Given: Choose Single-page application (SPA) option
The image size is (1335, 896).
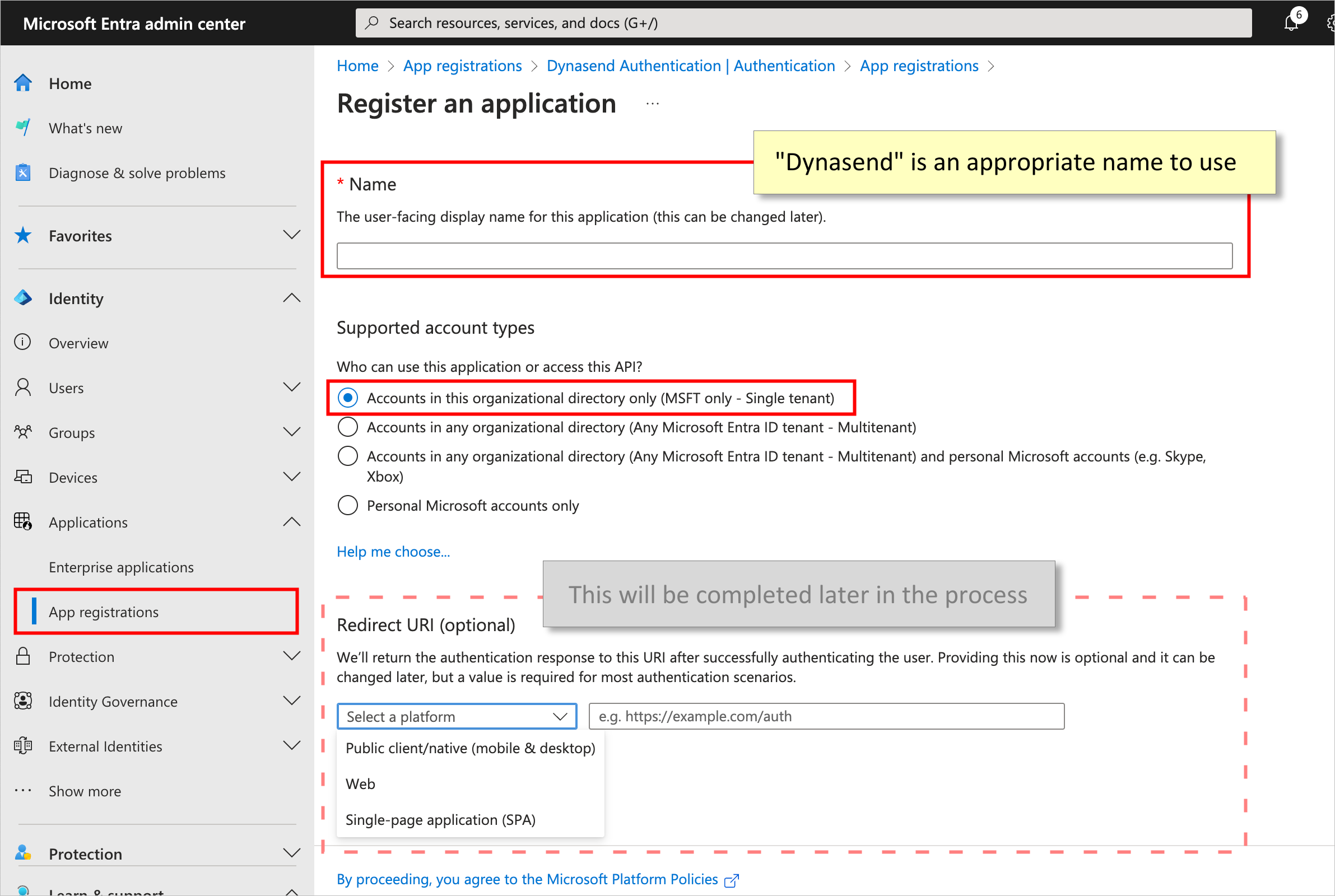Looking at the screenshot, I should coord(440,819).
